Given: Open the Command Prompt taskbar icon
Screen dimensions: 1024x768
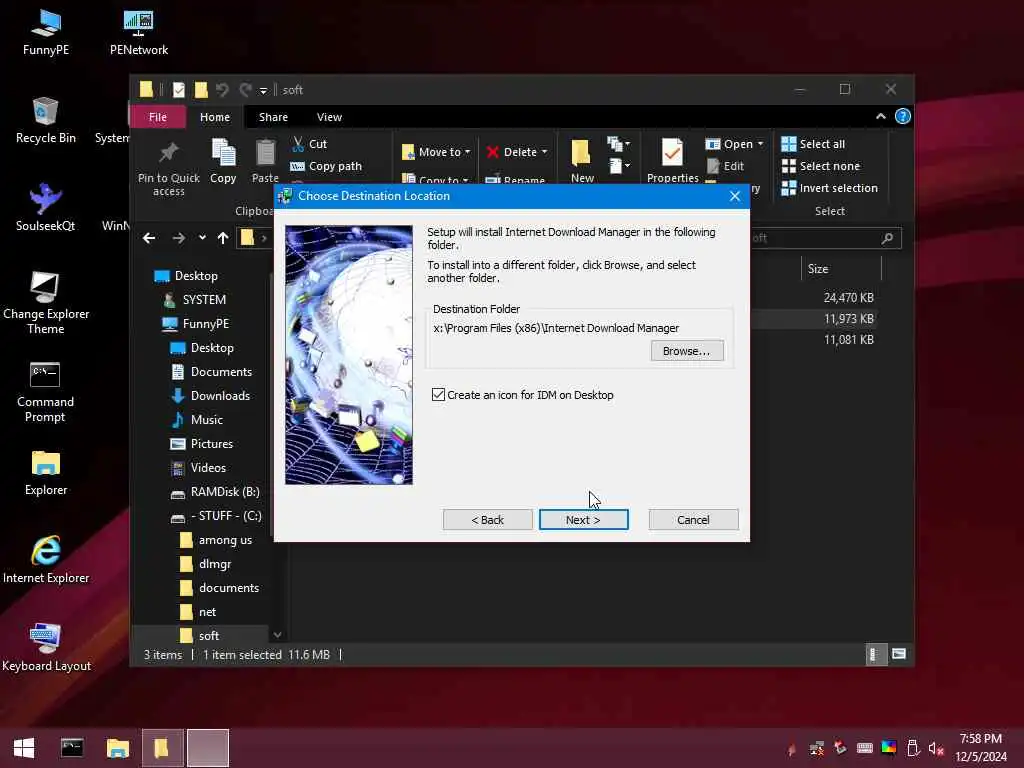Looking at the screenshot, I should point(72,748).
